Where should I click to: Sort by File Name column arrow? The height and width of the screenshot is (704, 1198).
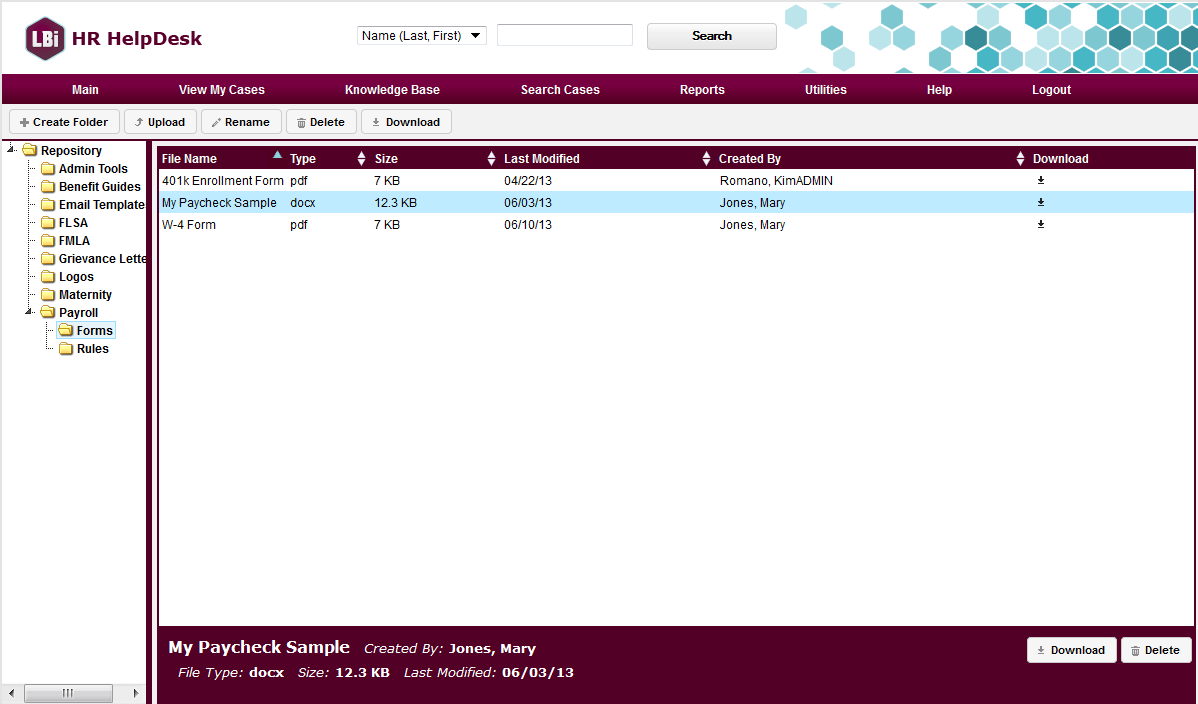(277, 155)
